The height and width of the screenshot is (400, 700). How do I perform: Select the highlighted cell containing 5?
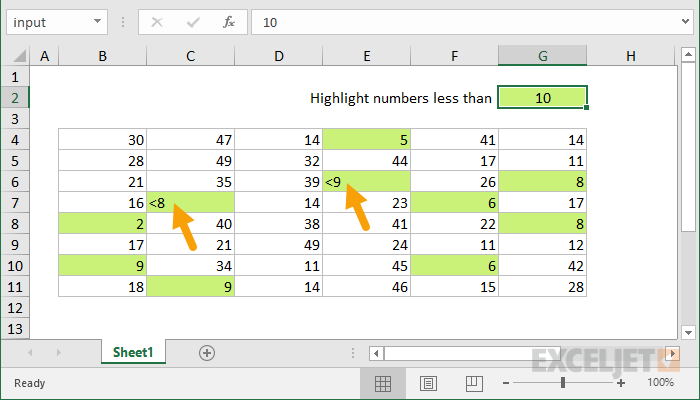(x=367, y=140)
